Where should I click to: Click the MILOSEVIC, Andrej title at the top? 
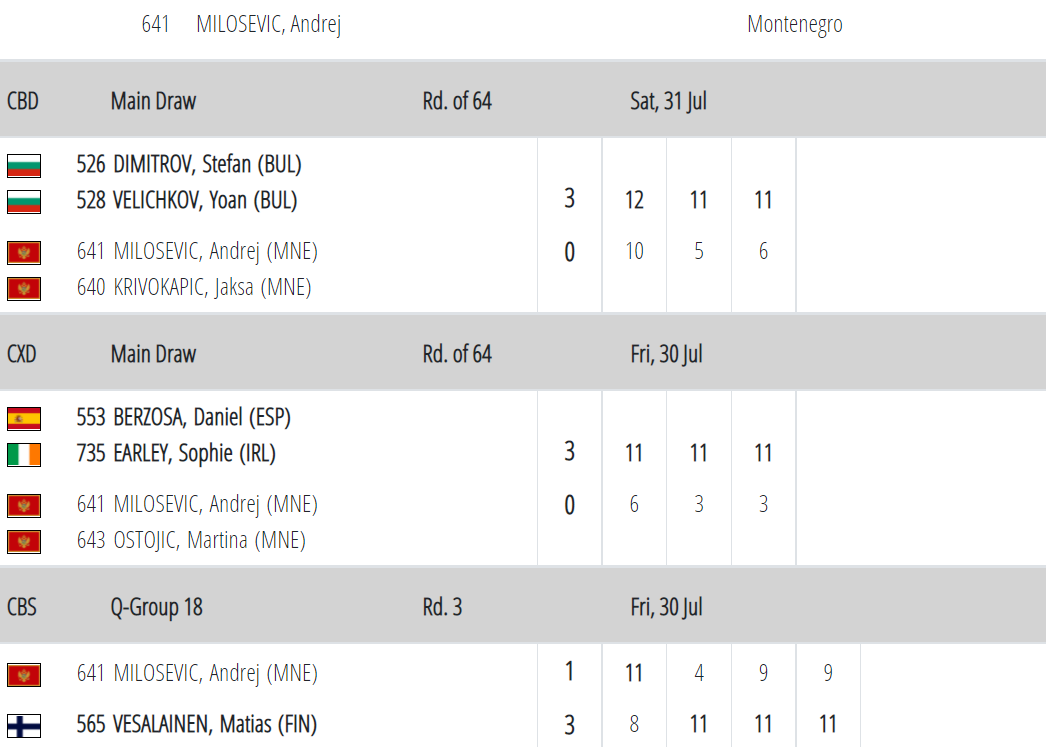[268, 24]
